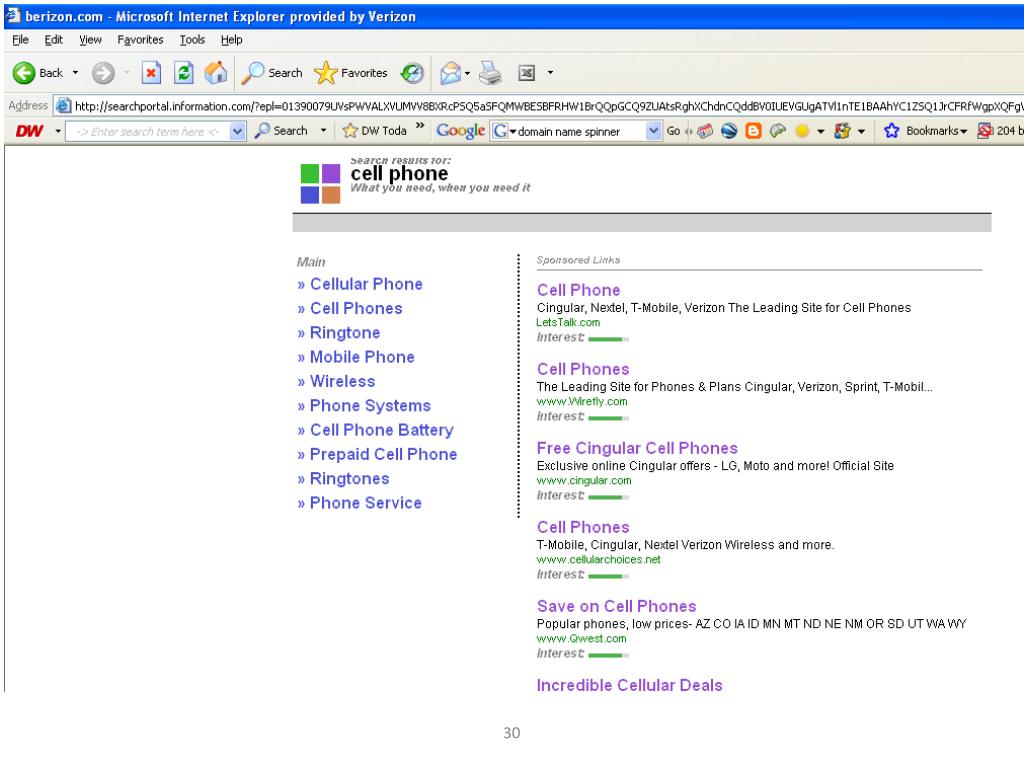This screenshot has width=1024, height=768.
Task: Expand the DW search term combo arrow
Action: [x=238, y=131]
